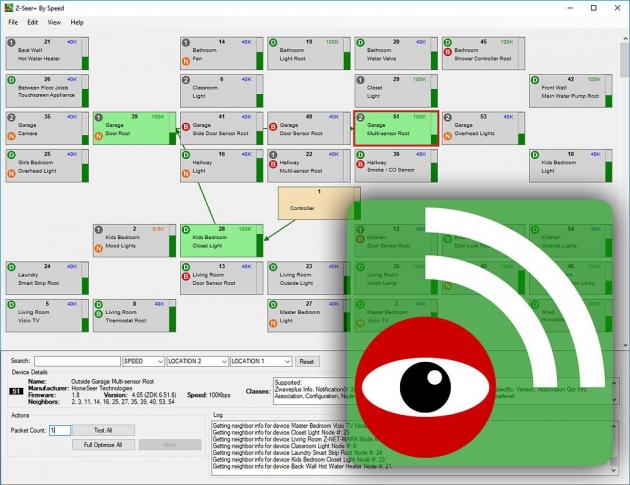Viewport: 630px width, 485px height.
Task: Click signal bar on Bathroom Fan node
Action: point(260,53)
